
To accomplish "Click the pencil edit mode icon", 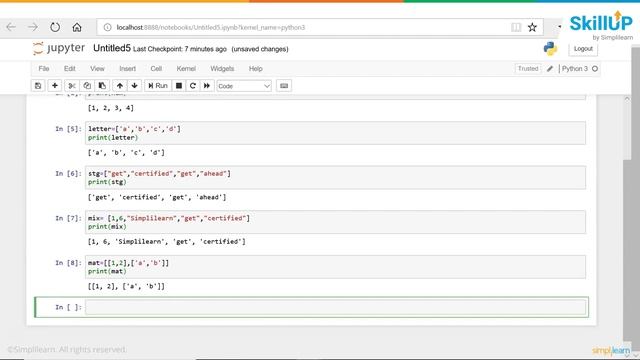I will click(550, 69).
